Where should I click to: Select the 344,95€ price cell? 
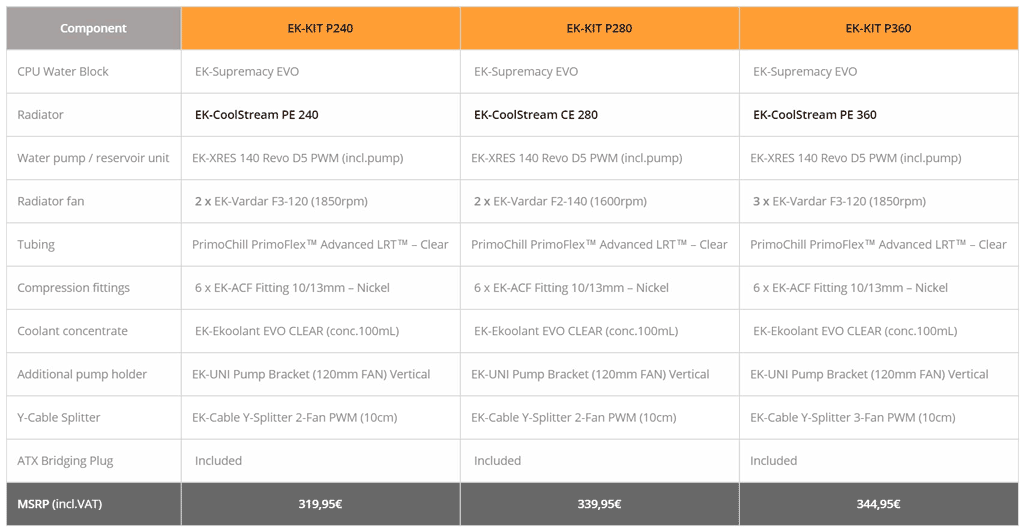click(878, 504)
